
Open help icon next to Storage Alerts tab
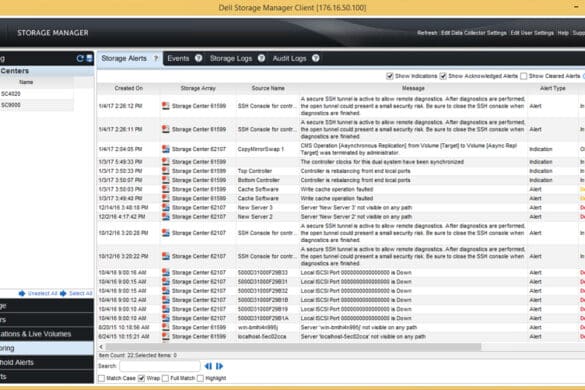click(156, 58)
